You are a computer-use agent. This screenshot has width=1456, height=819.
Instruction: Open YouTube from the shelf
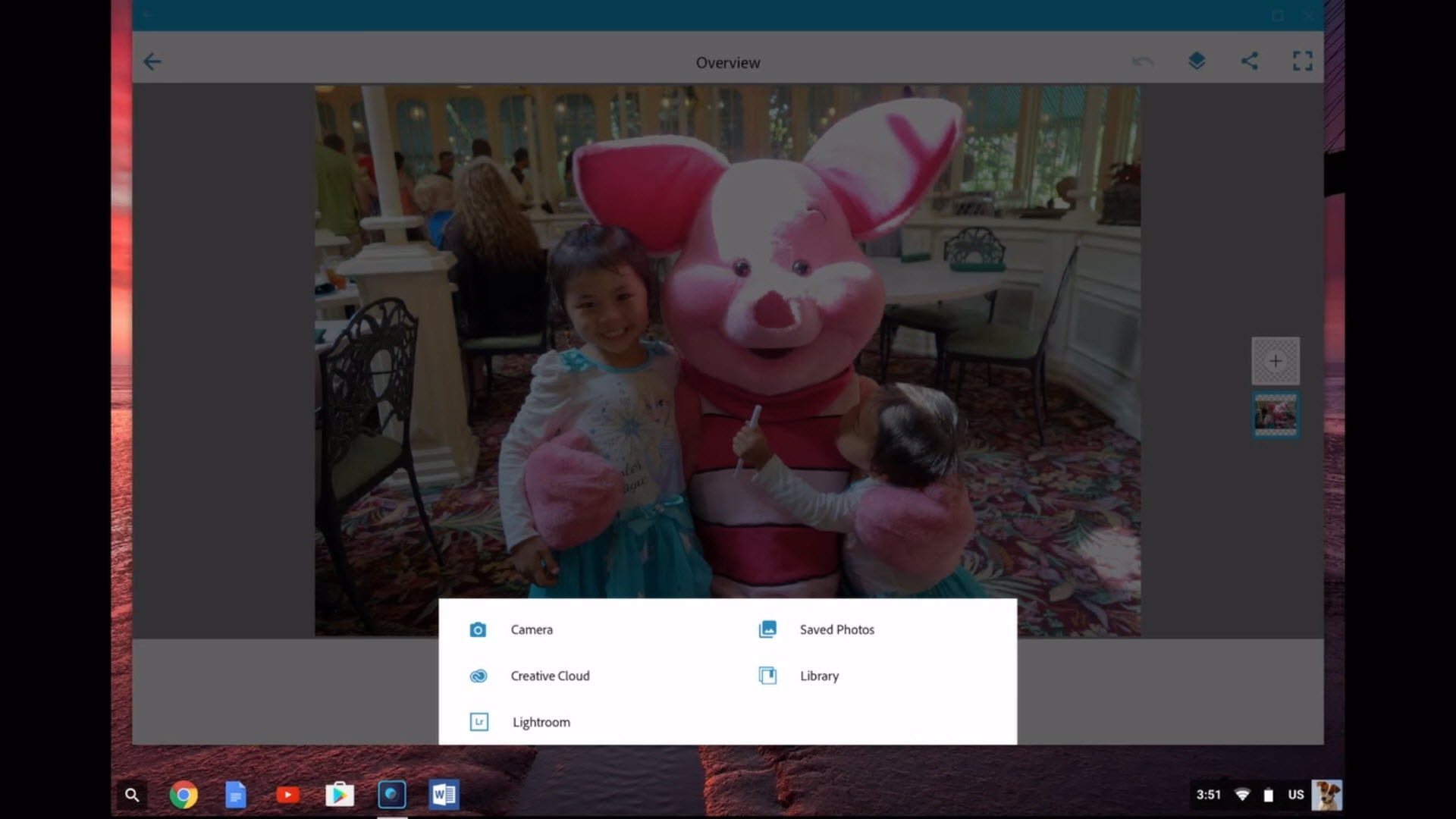point(287,795)
